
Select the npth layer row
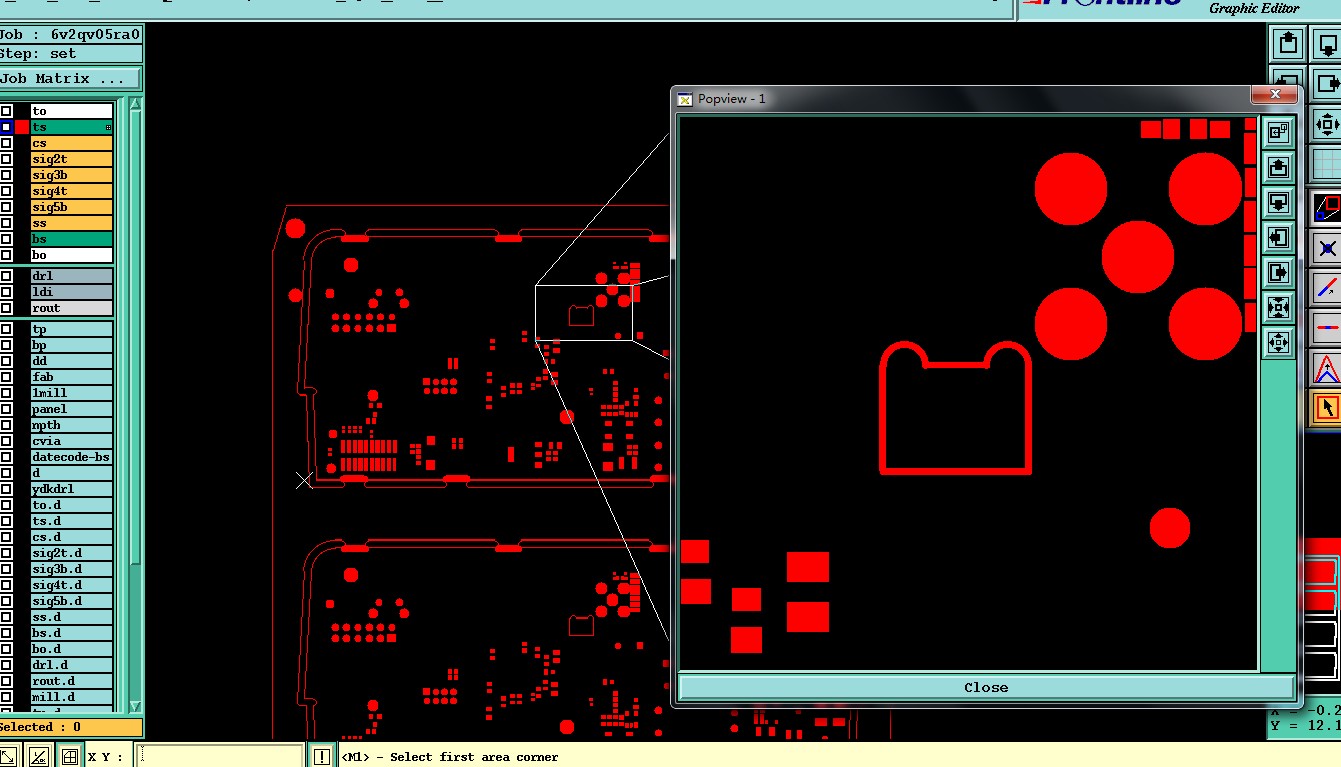point(71,425)
